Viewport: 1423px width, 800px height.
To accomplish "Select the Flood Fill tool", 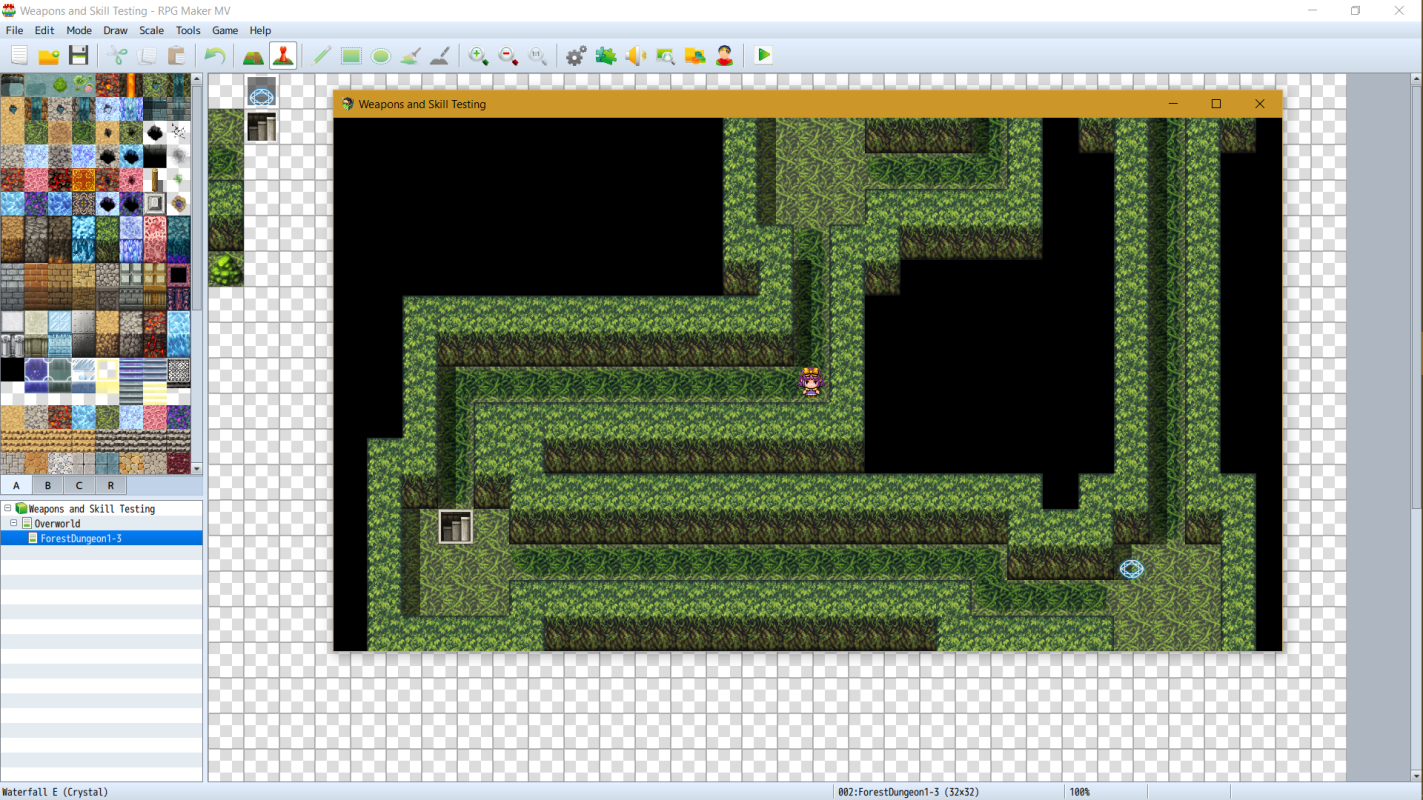I will (x=410, y=56).
